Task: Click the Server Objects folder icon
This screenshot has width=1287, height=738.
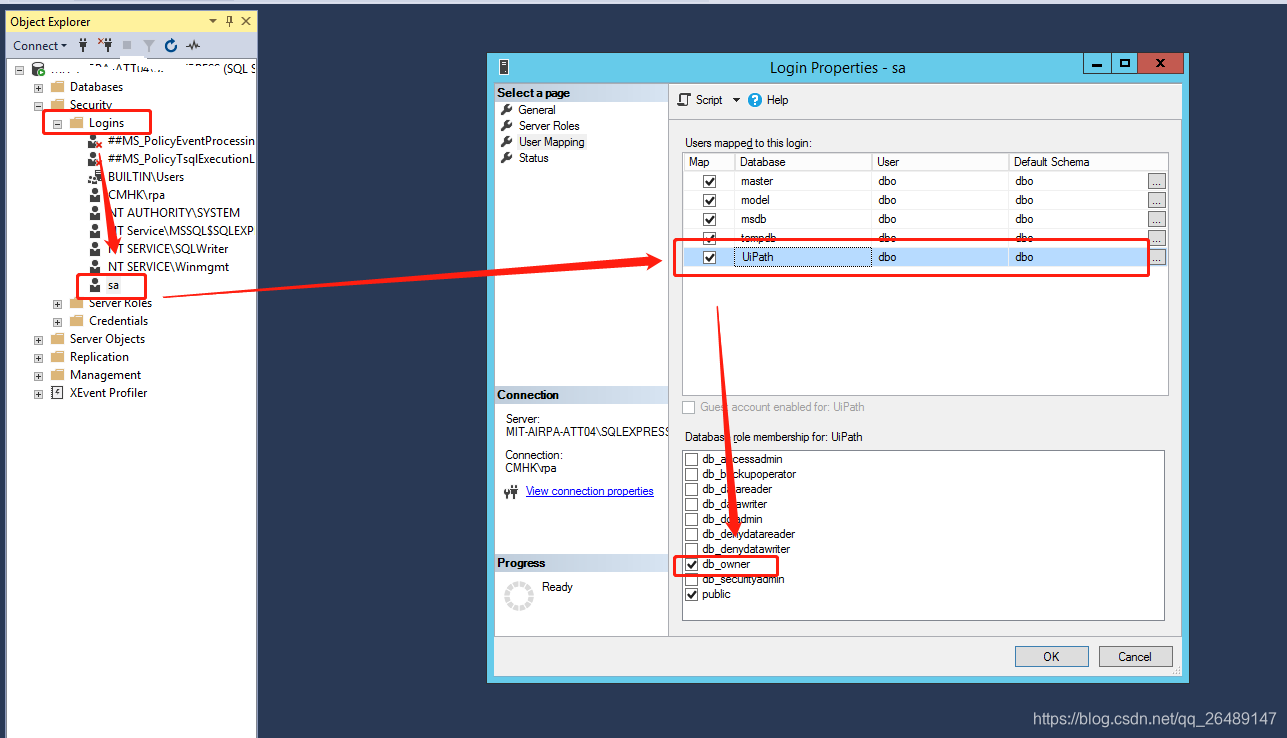Action: (57, 339)
